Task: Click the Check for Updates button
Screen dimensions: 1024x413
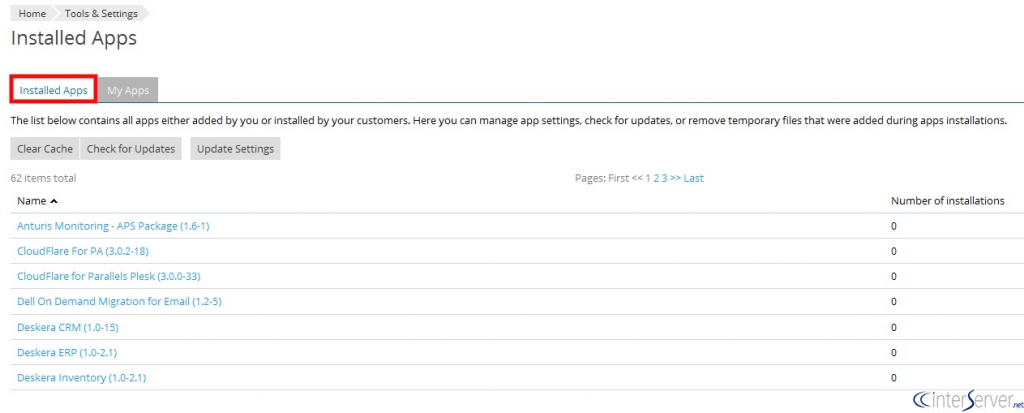Action: coord(131,148)
